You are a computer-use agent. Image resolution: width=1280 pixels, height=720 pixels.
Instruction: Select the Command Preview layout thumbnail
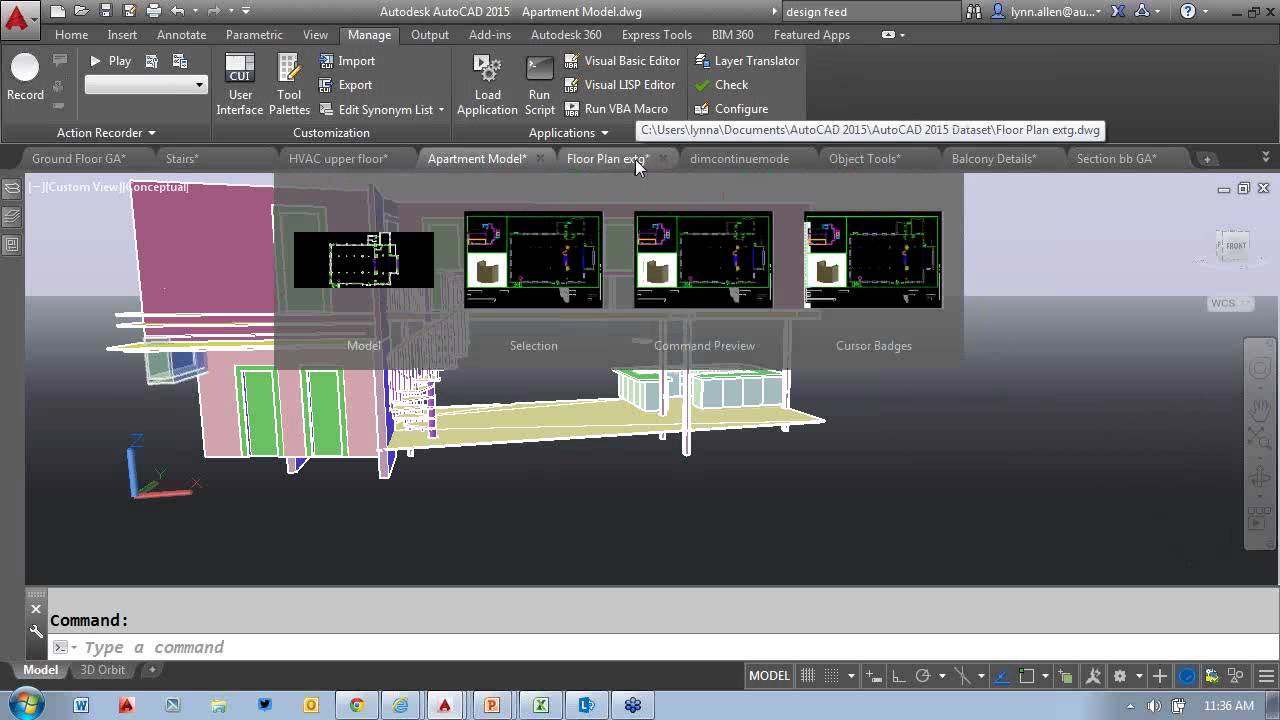(x=703, y=260)
